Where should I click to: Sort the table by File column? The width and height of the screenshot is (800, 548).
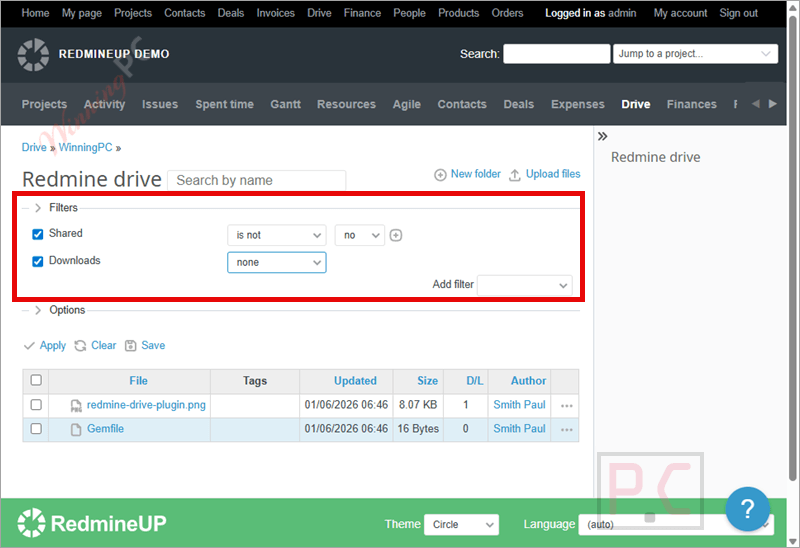click(138, 381)
